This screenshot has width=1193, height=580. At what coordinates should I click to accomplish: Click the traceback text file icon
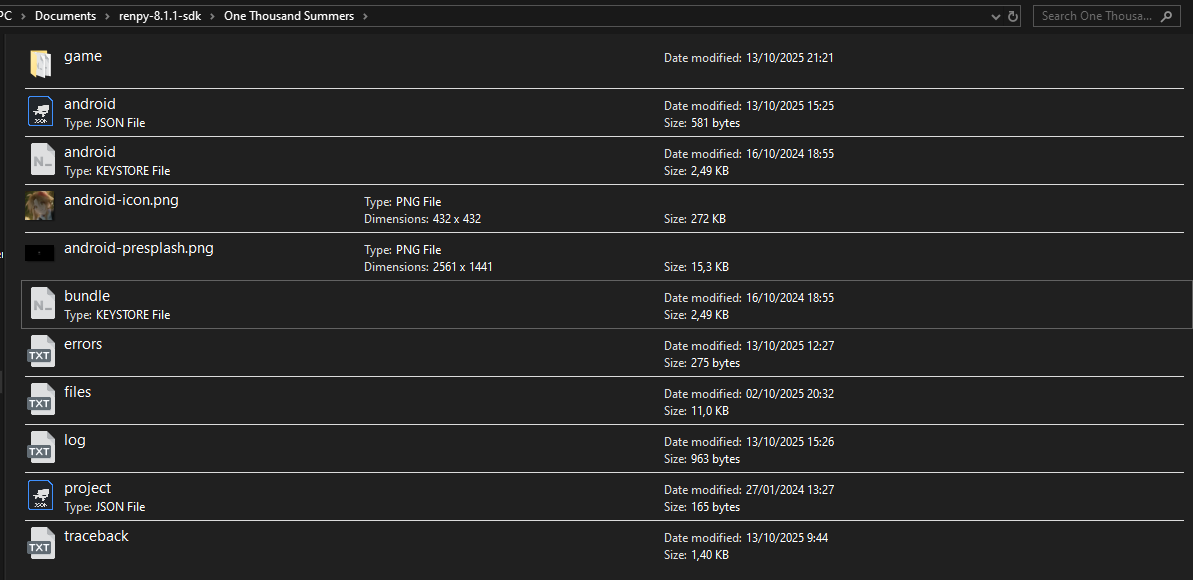point(40,543)
